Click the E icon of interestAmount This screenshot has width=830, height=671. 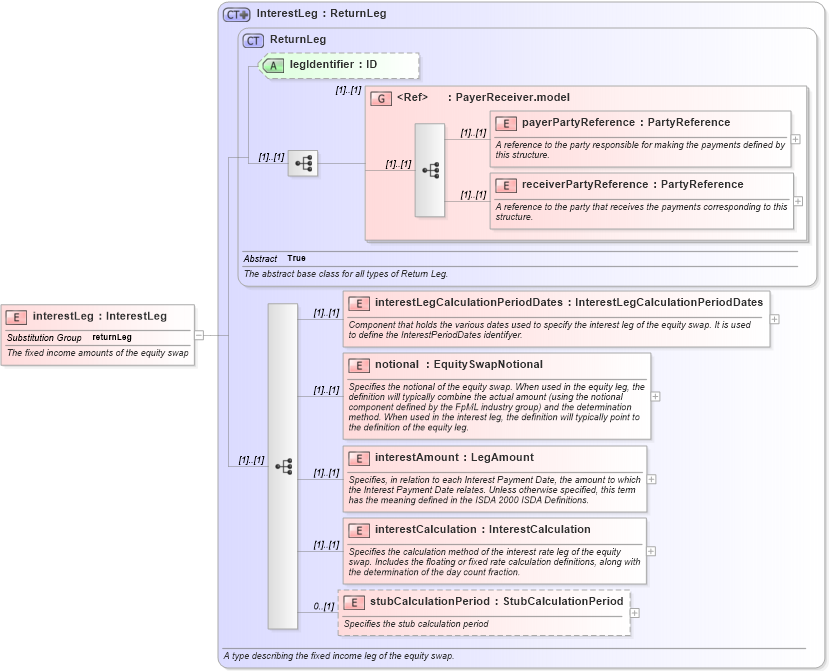coord(359,458)
